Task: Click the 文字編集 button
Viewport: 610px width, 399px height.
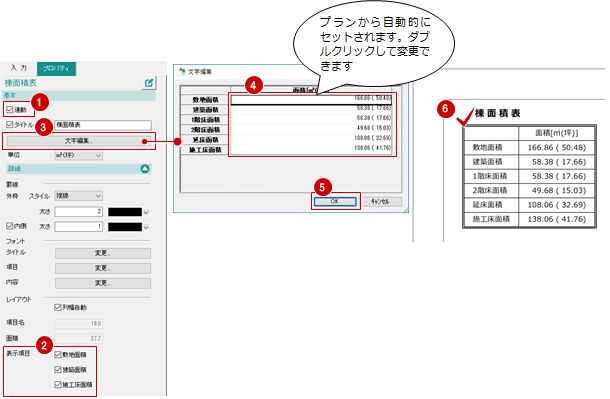Action: [x=79, y=141]
